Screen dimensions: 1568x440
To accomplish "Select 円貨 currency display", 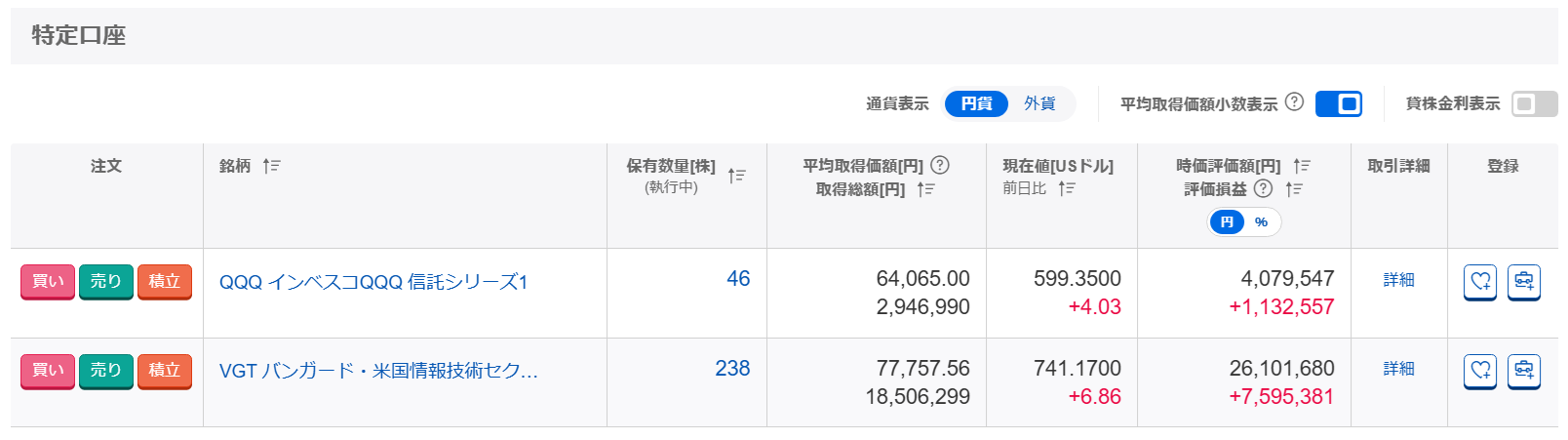I will coord(976,103).
